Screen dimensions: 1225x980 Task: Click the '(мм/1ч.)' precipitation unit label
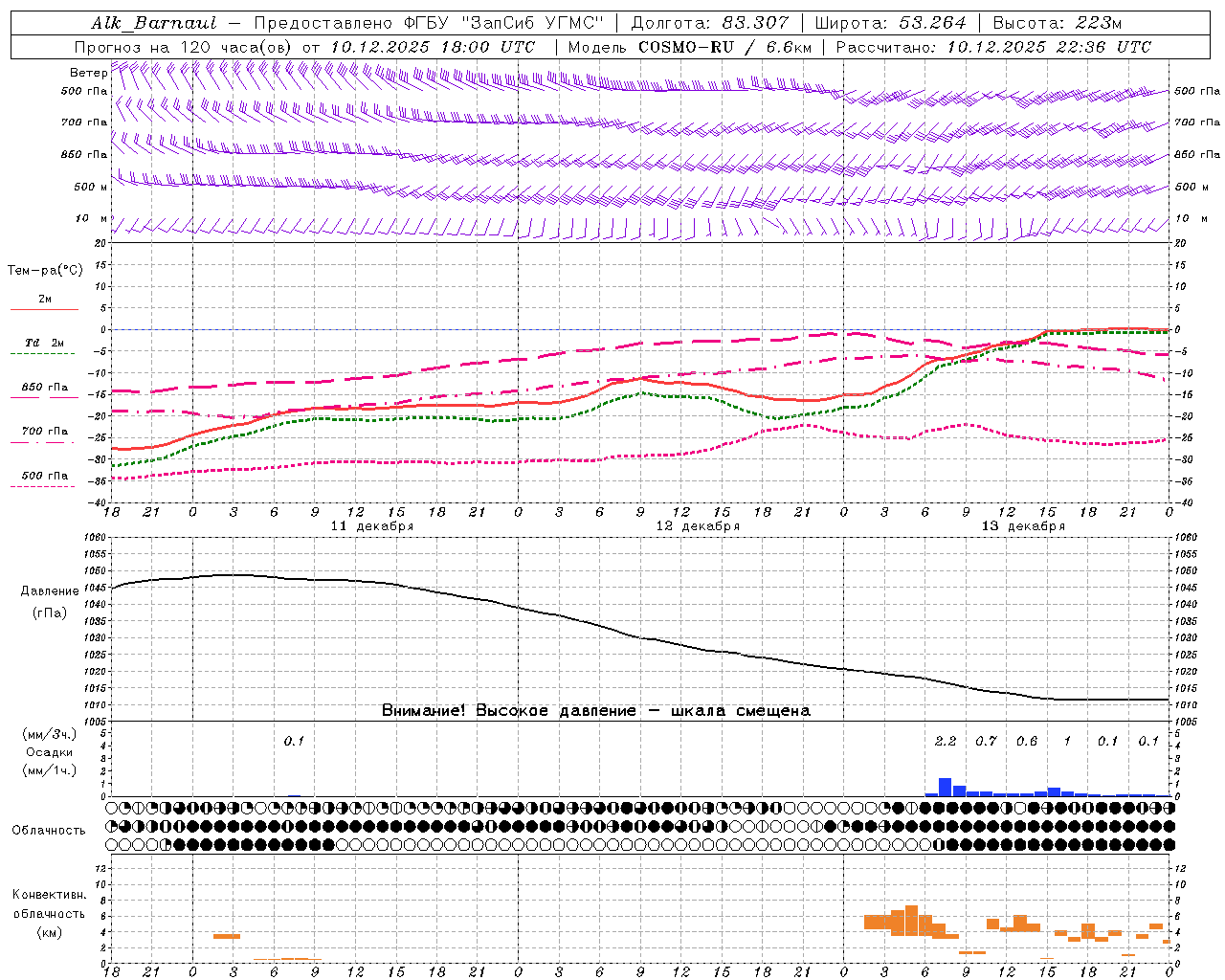[x=49, y=770]
